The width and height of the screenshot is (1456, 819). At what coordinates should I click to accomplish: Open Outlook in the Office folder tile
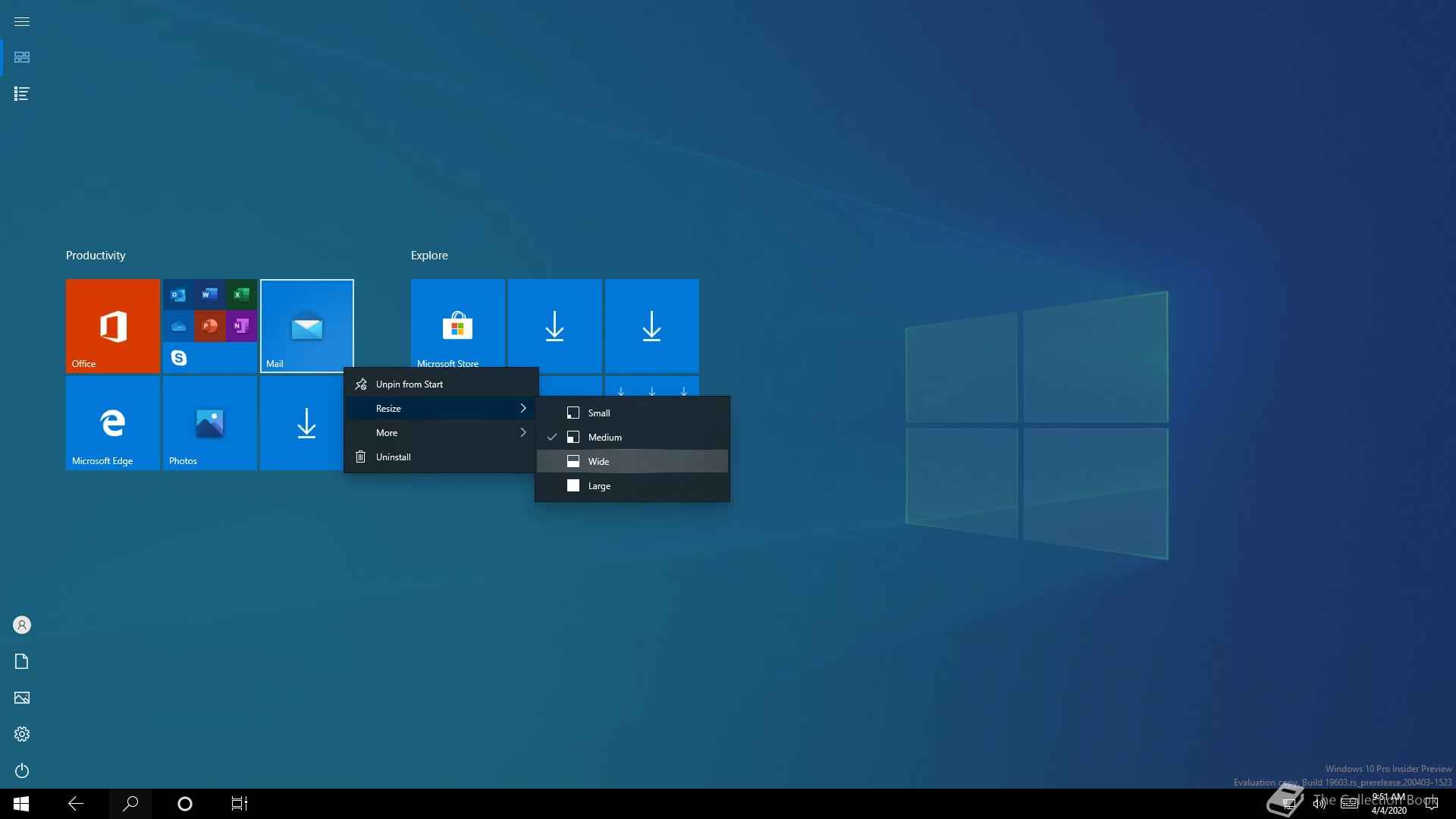(178, 294)
